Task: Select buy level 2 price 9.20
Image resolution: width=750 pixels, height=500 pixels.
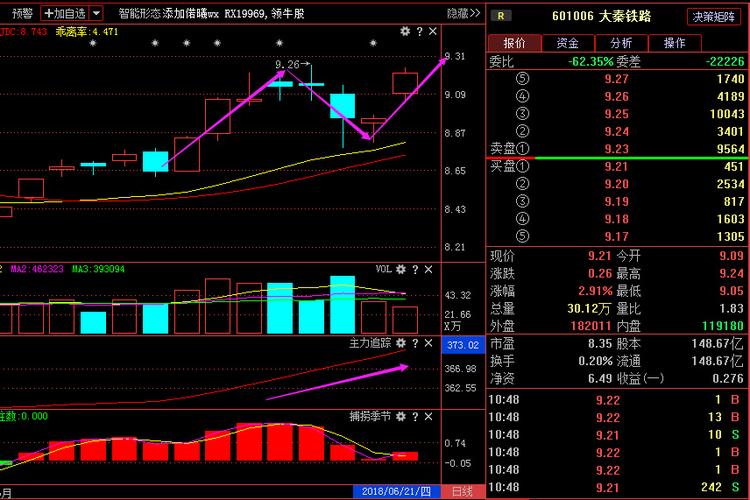Action: click(616, 184)
